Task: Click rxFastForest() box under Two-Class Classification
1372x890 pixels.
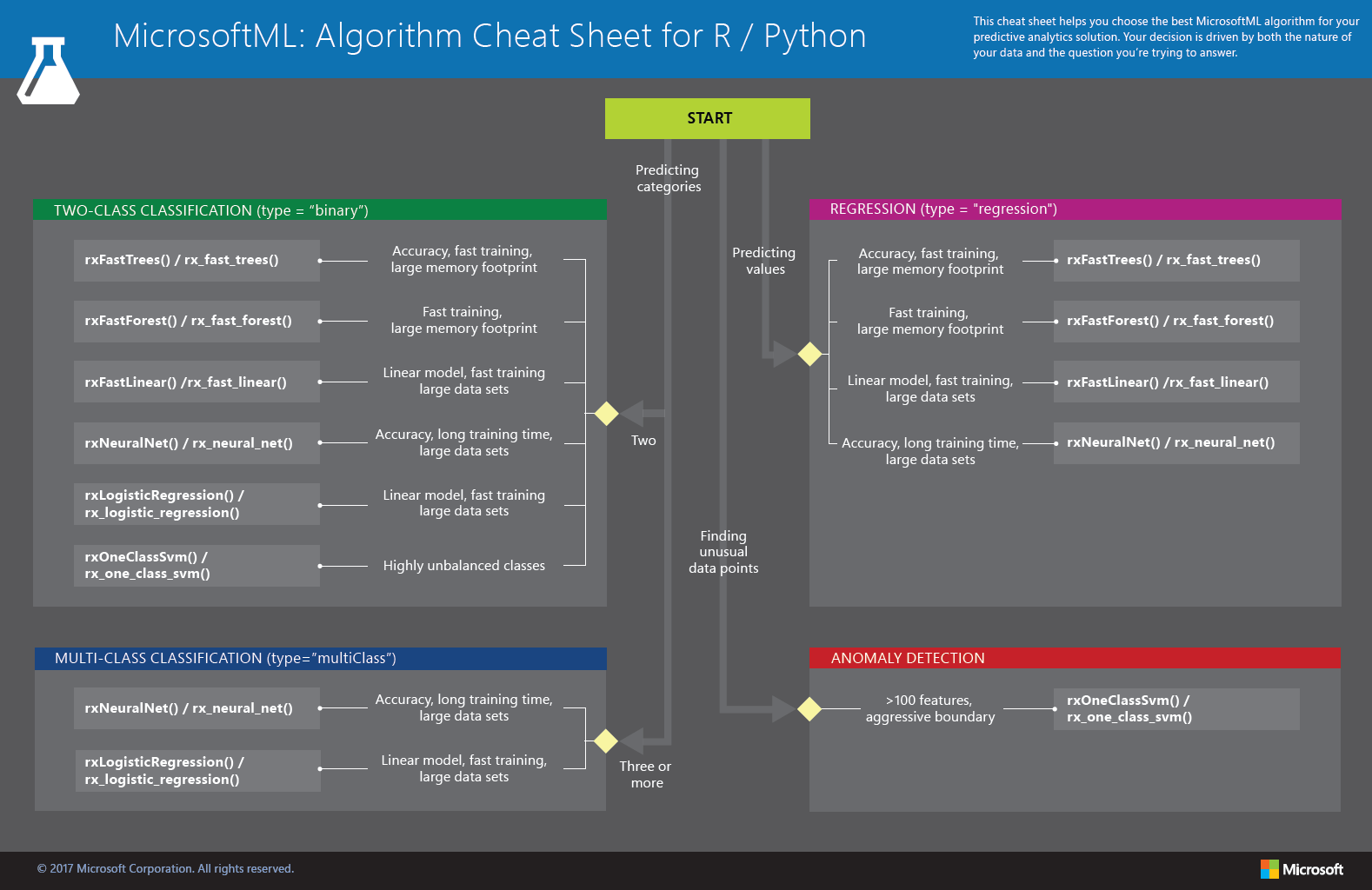Action: (196, 322)
